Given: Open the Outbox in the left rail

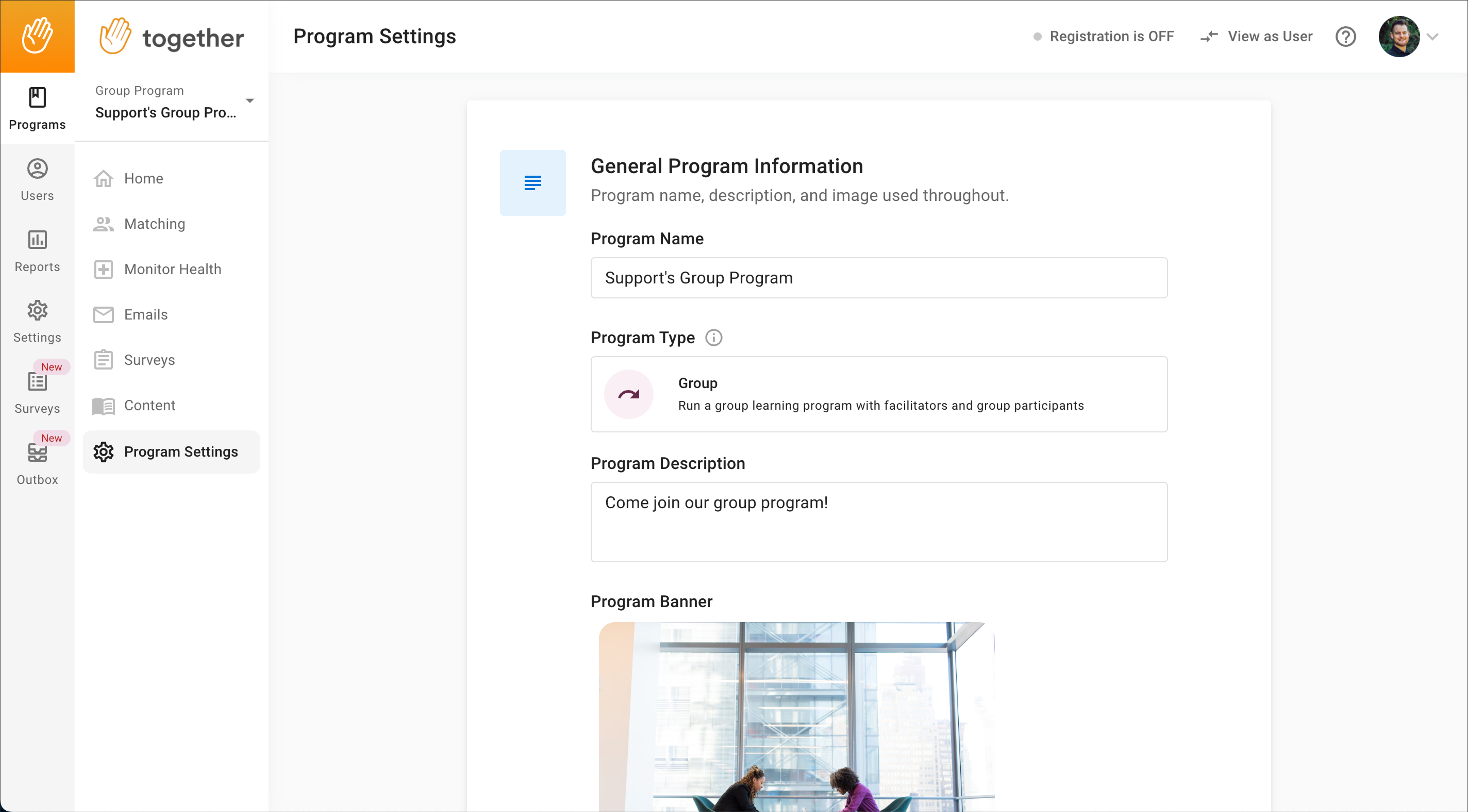Looking at the screenshot, I should (x=37, y=465).
